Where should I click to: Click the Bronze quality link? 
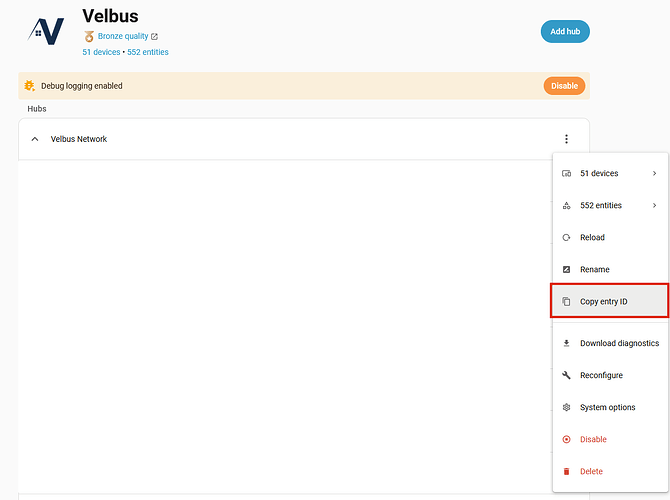(x=123, y=37)
